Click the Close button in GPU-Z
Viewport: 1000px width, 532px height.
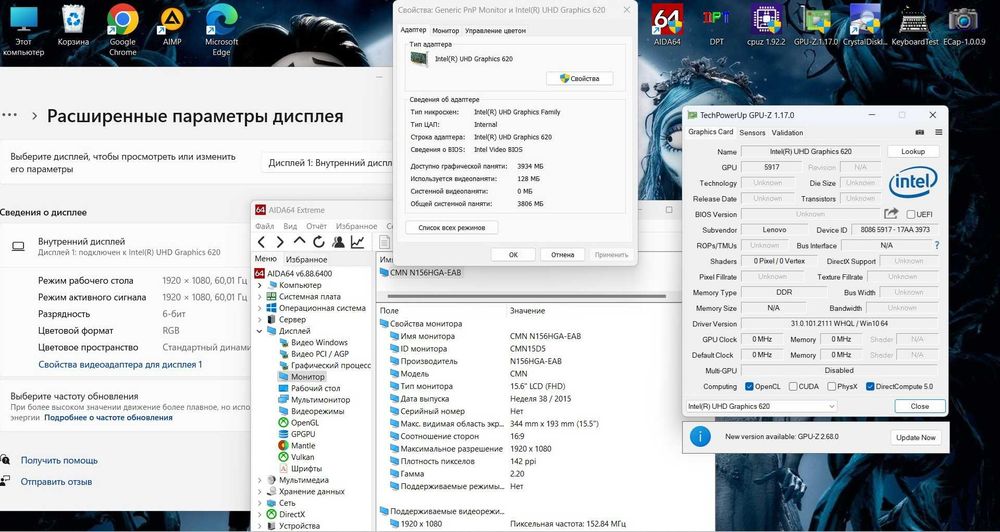coord(920,406)
